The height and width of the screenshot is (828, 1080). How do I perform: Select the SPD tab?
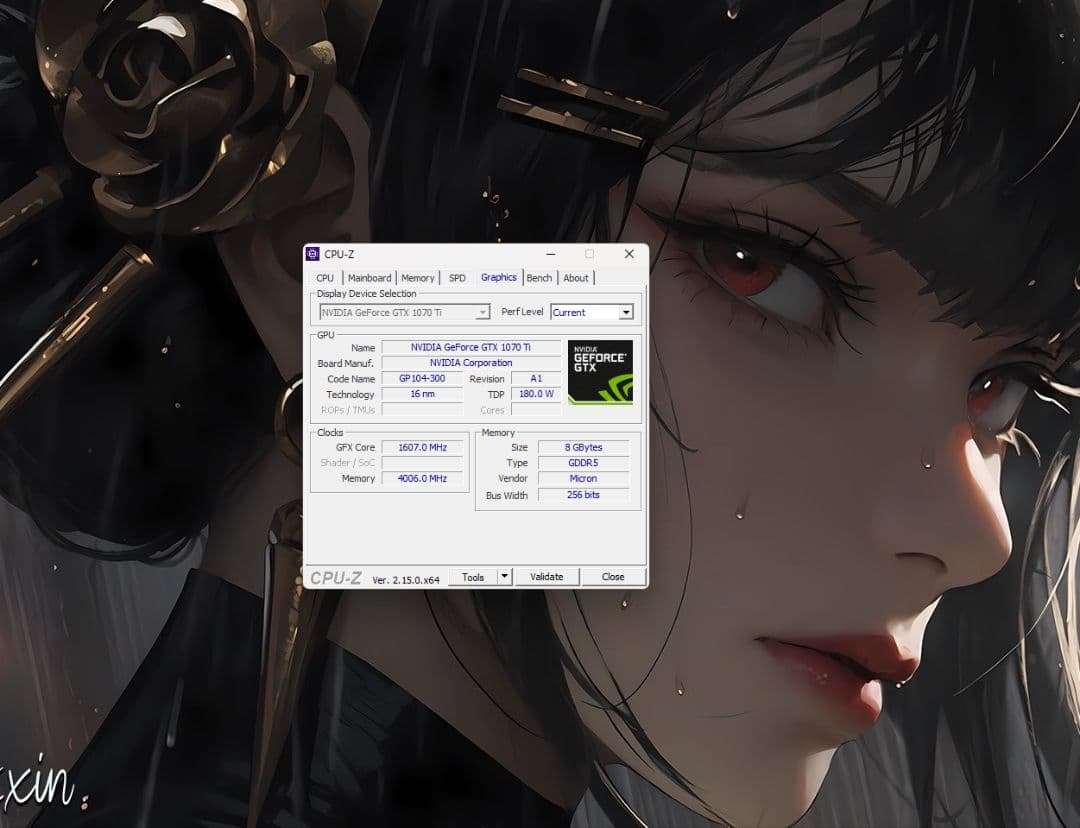click(x=457, y=278)
